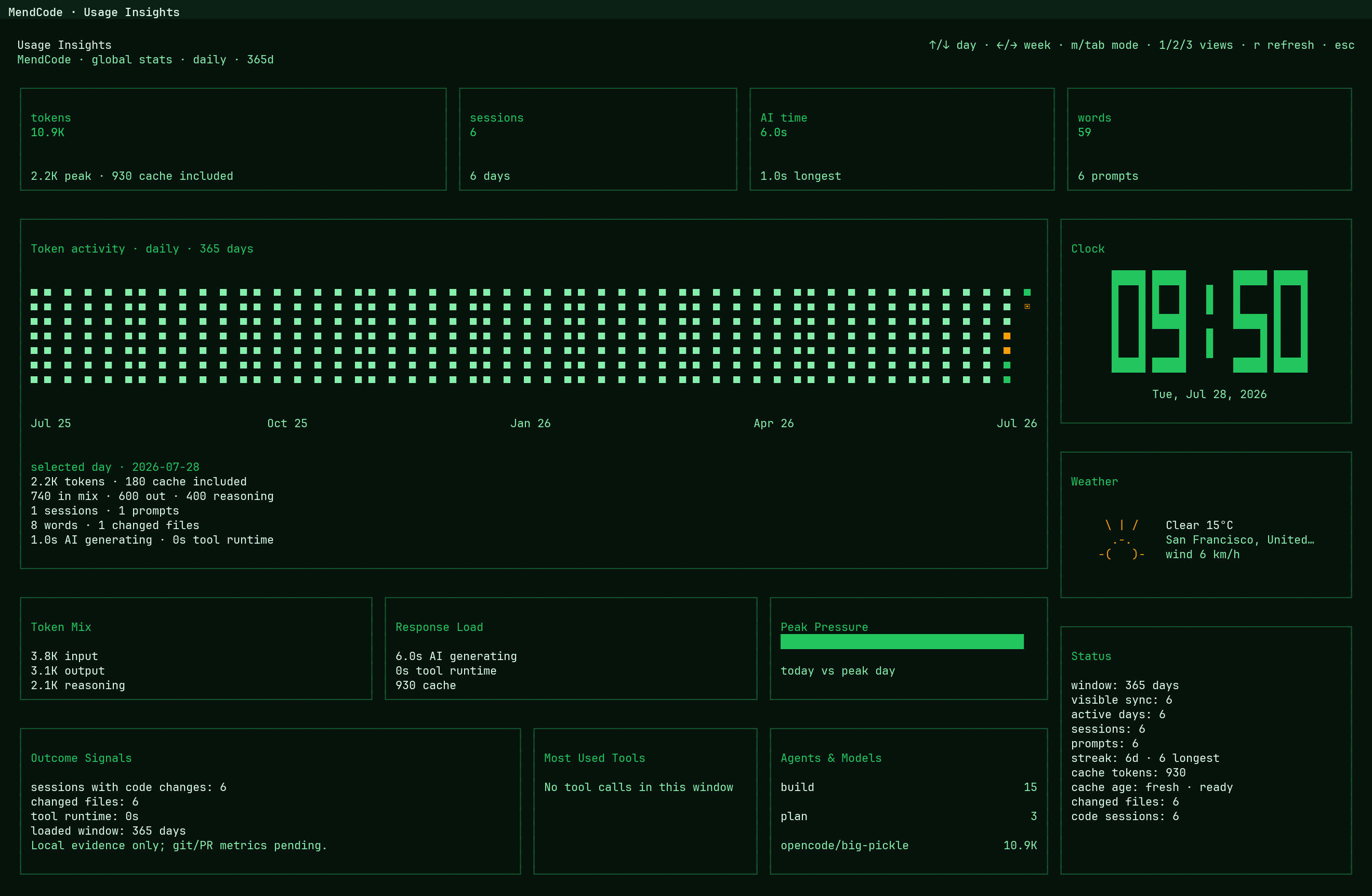Click the '6 days' line in sessions card

tap(490, 176)
